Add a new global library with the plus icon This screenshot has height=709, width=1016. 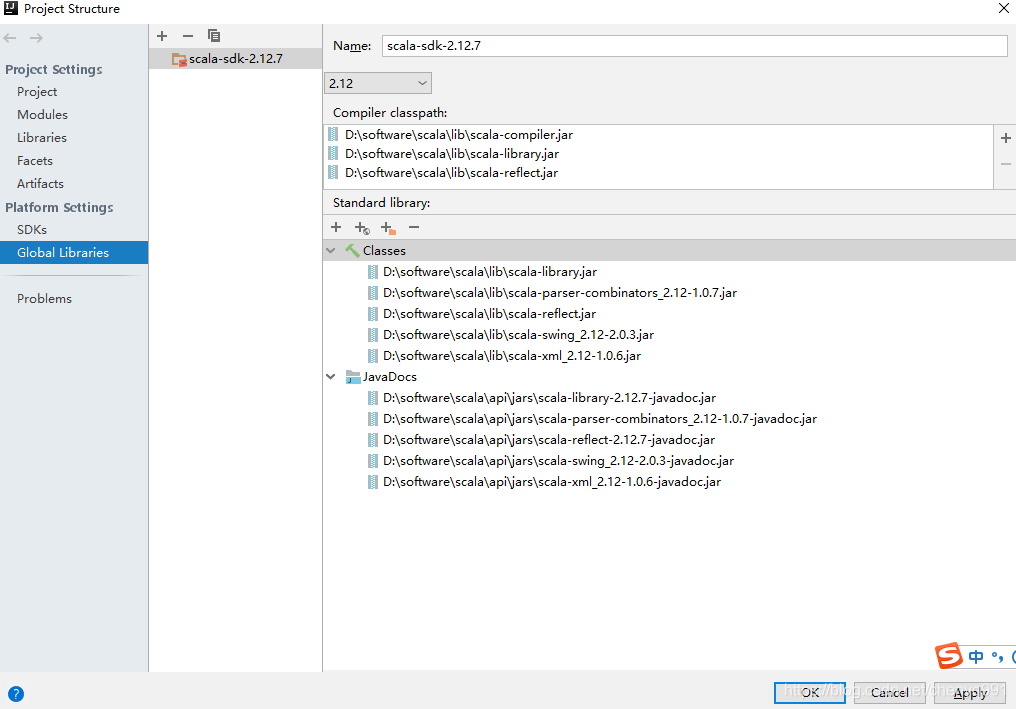point(162,36)
